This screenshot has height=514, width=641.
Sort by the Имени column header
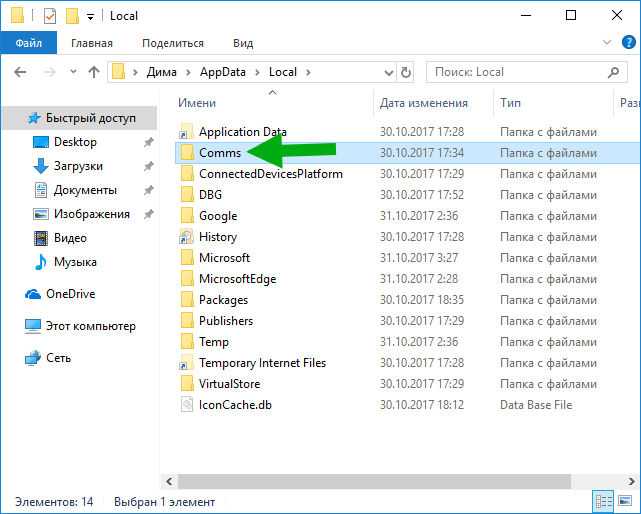point(197,103)
